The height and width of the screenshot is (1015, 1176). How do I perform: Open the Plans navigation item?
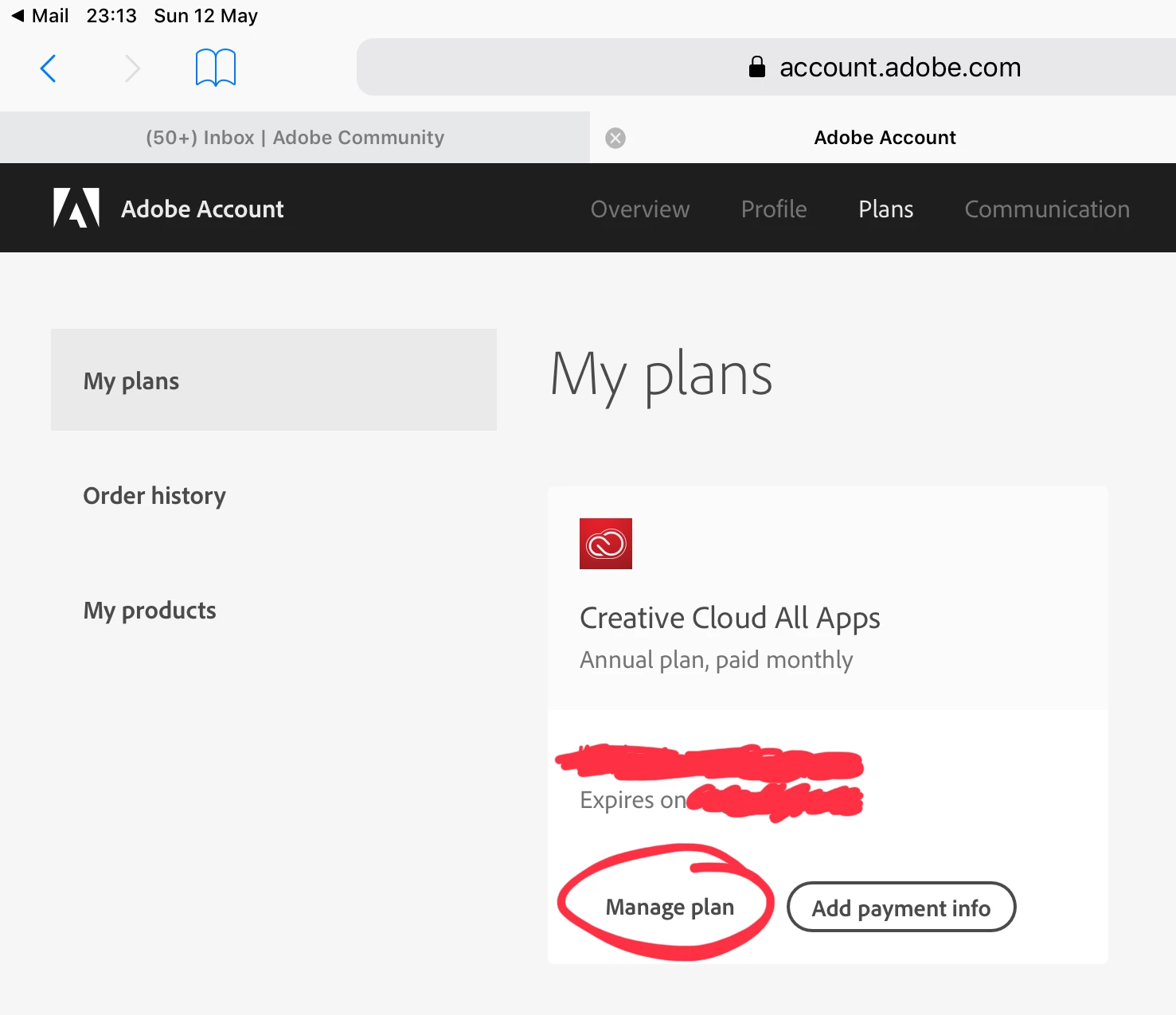(885, 209)
